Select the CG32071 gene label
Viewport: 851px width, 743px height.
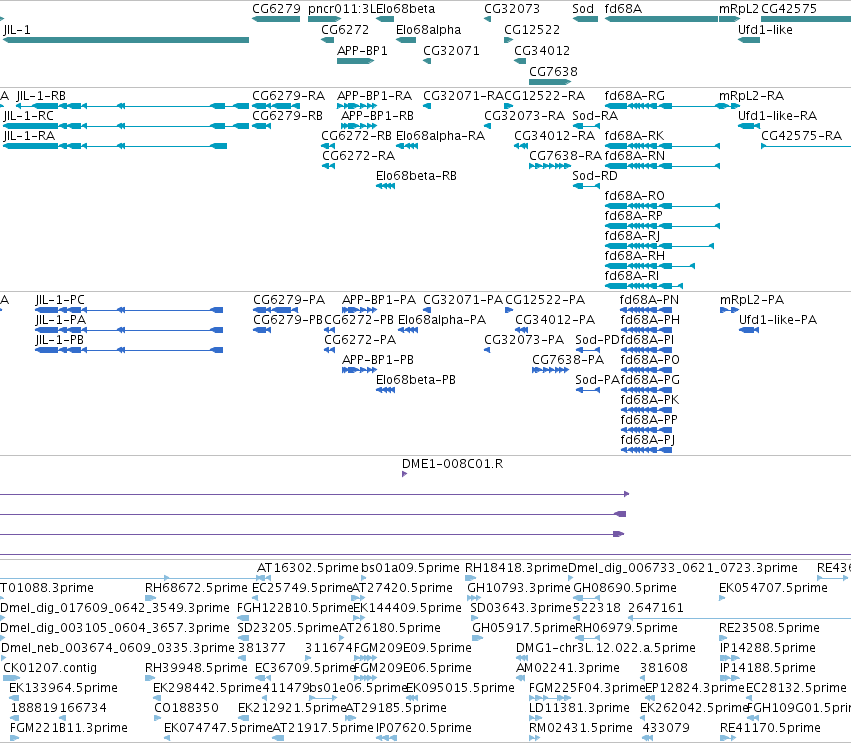pos(452,51)
